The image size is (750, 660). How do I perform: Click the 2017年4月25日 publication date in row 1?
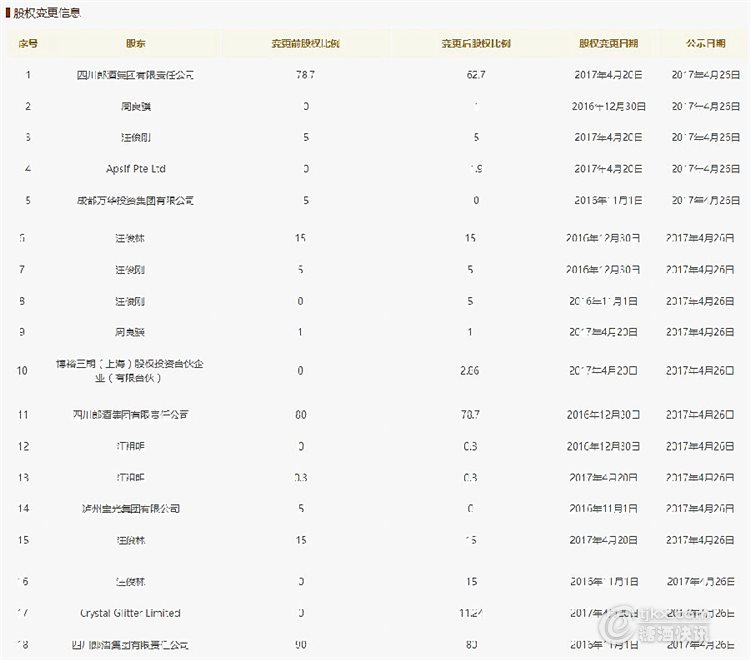(x=706, y=75)
